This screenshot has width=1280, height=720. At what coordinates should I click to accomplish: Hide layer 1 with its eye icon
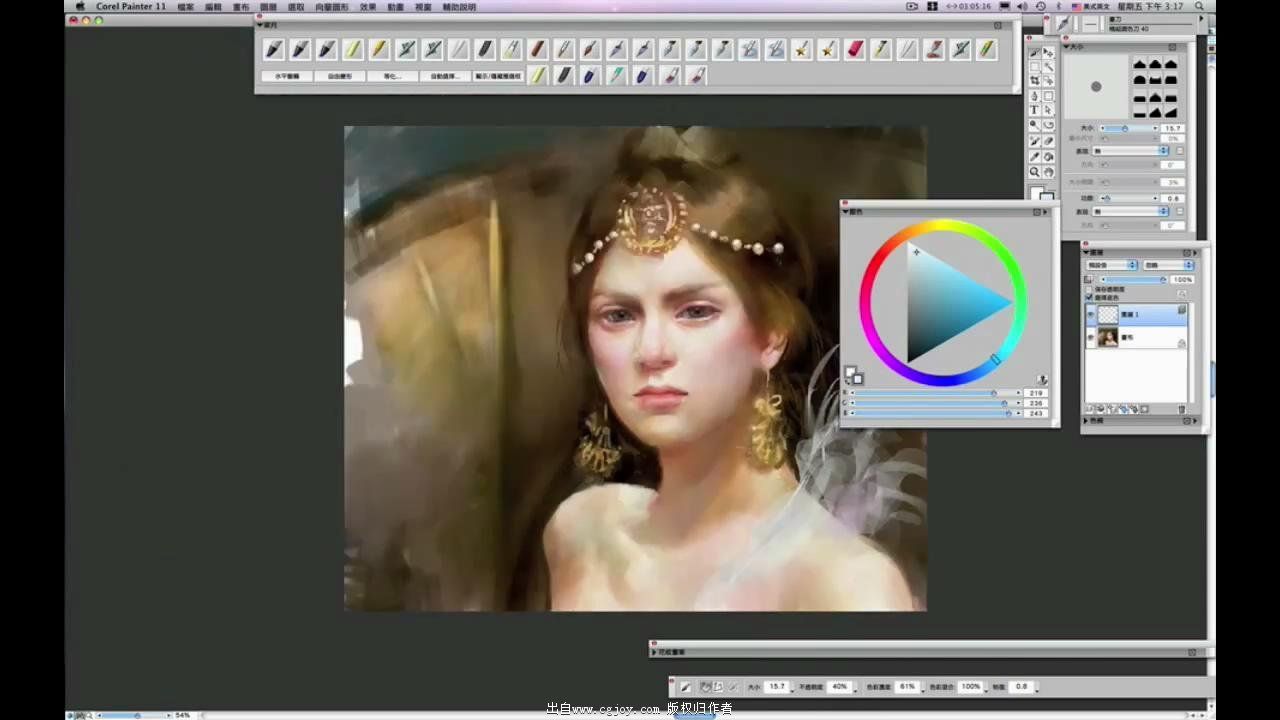pos(1092,314)
